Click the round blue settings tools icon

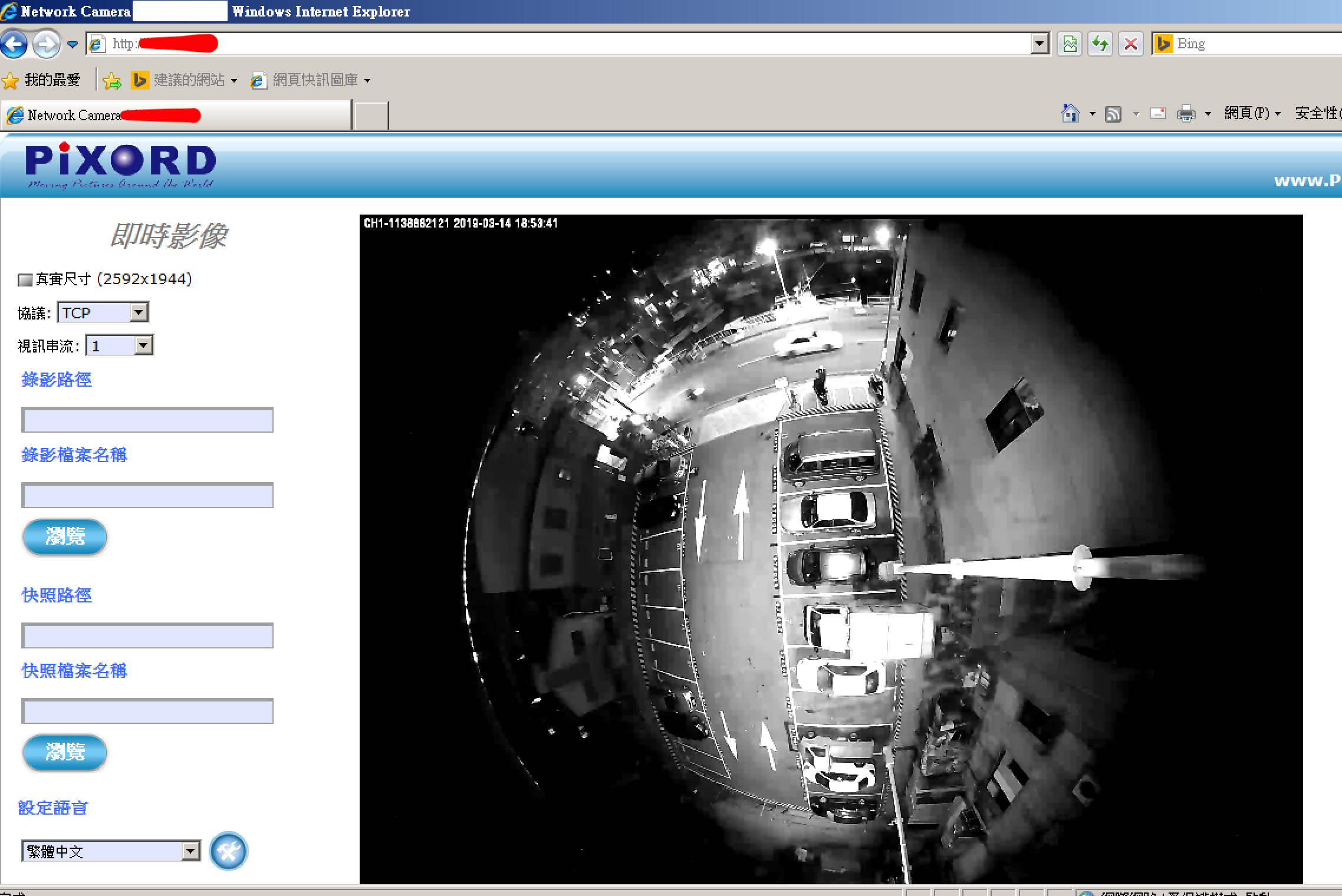229,851
